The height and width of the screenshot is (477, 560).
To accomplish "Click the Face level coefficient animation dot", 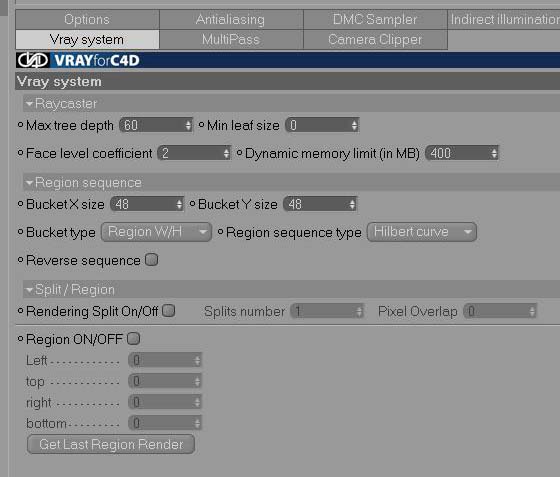I will pos(20,153).
